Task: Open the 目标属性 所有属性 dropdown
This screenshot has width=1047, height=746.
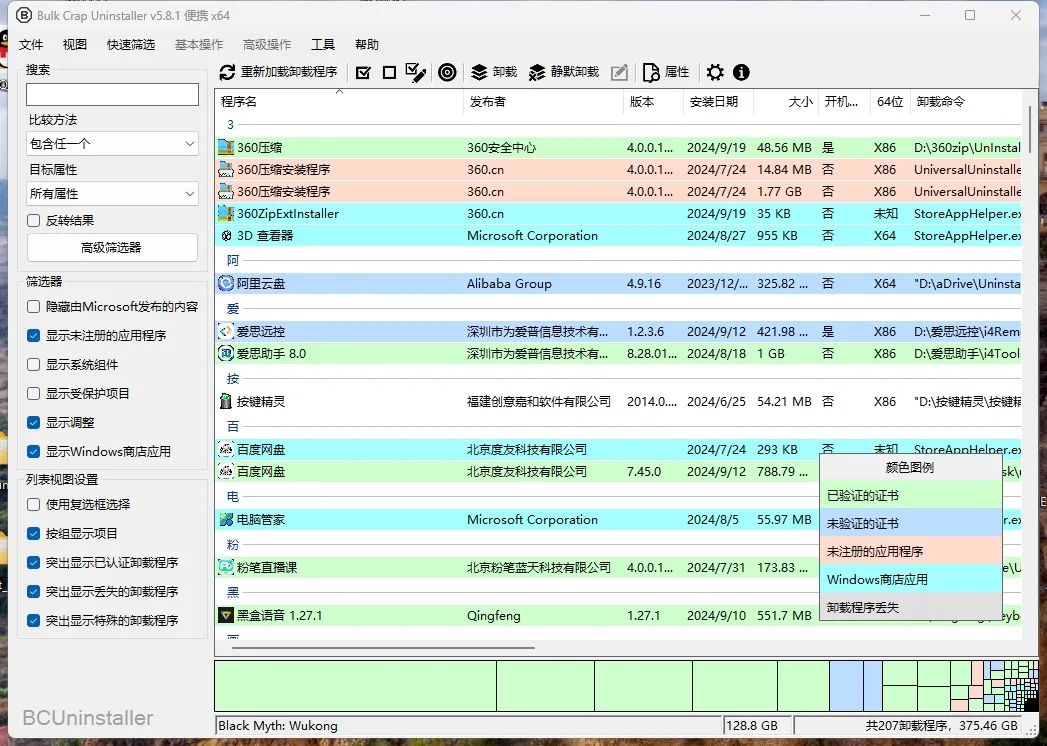Action: coord(112,194)
